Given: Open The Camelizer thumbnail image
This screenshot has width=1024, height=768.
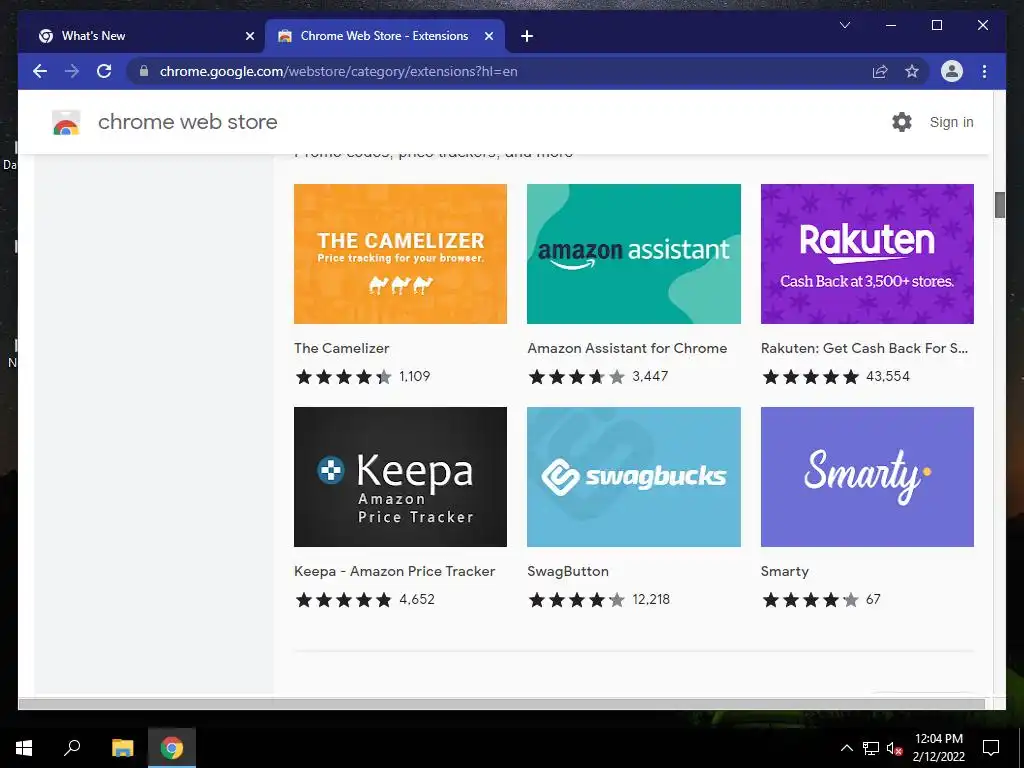Looking at the screenshot, I should click(400, 253).
